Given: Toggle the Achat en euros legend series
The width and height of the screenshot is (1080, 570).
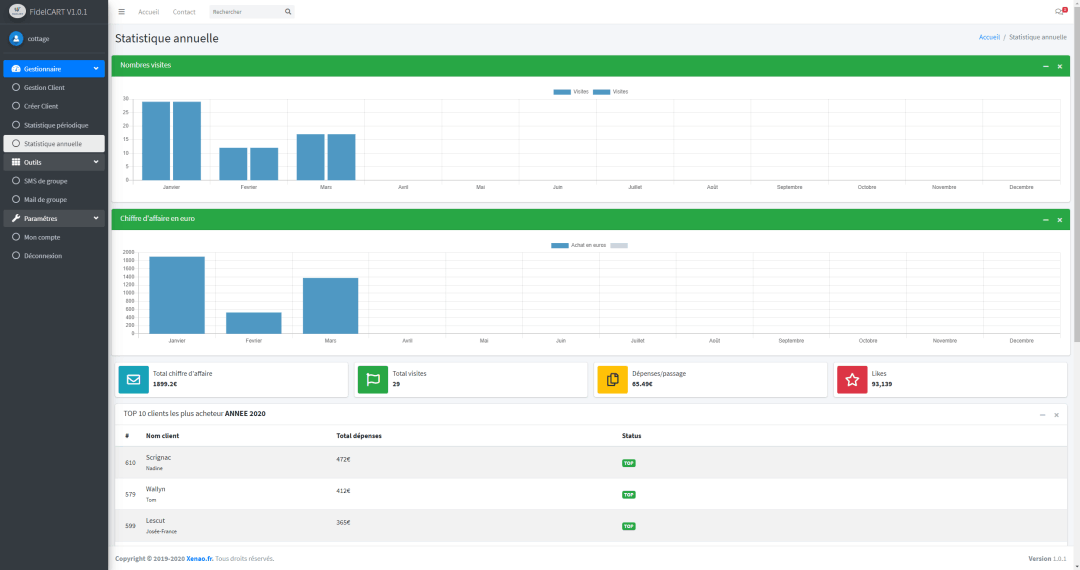Looking at the screenshot, I should (559, 245).
